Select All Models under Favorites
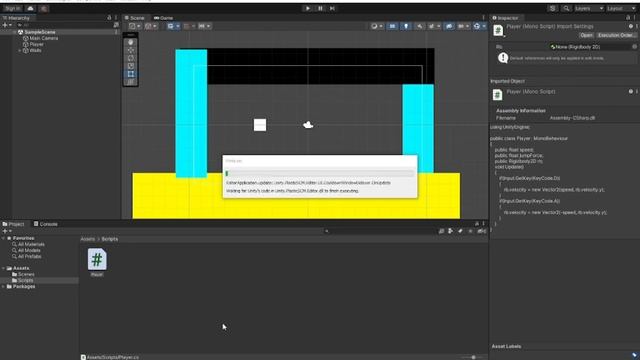The height and width of the screenshot is (360, 640). (29, 250)
